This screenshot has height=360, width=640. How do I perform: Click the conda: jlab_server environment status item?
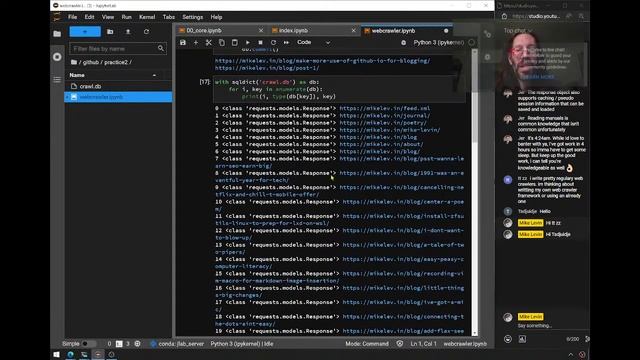click(x=177, y=344)
